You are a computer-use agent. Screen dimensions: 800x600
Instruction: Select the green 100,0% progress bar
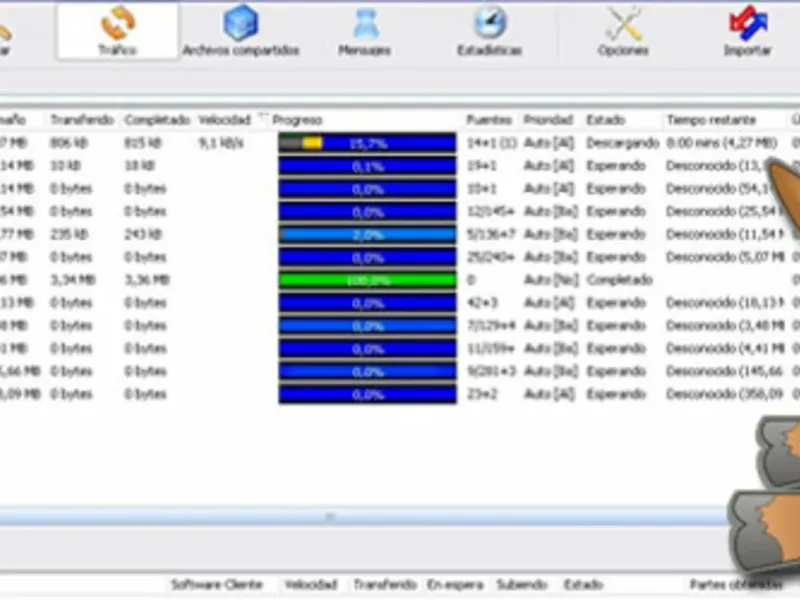(367, 280)
